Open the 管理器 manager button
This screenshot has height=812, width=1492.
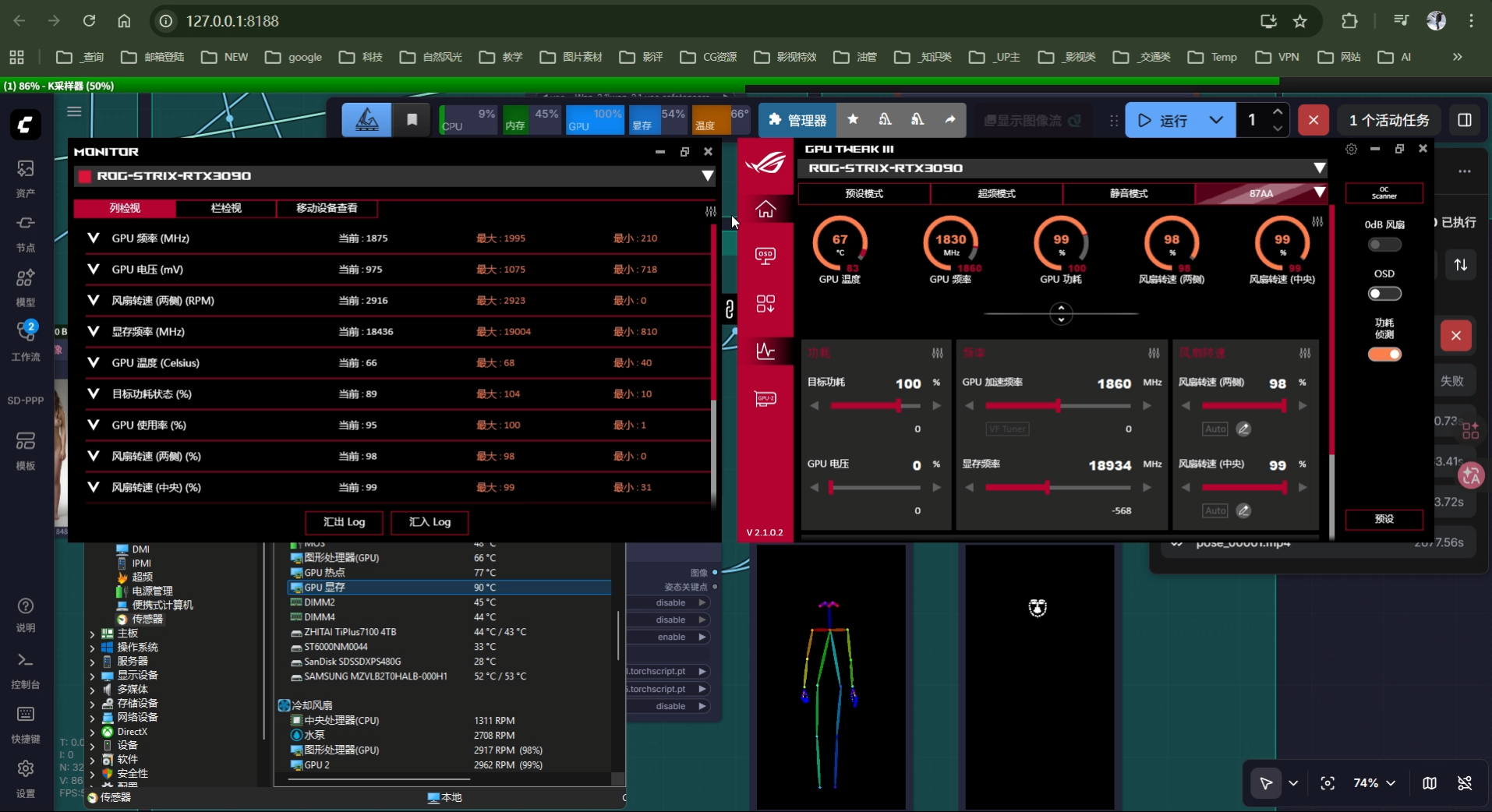797,120
